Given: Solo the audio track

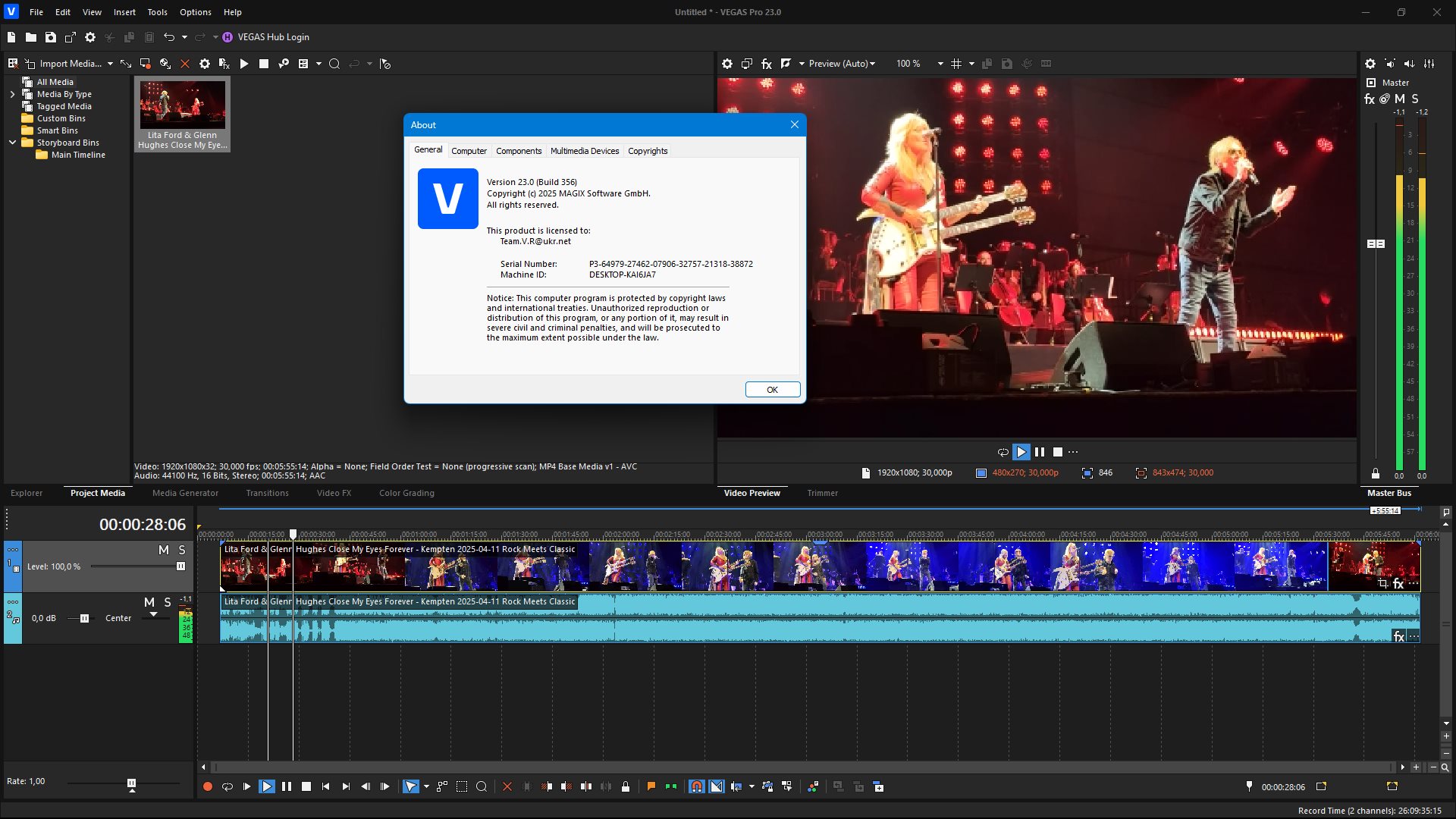Looking at the screenshot, I should tap(168, 602).
